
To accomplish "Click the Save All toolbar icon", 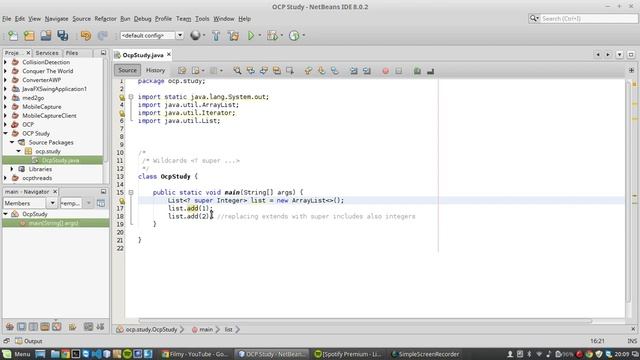I will (62, 36).
